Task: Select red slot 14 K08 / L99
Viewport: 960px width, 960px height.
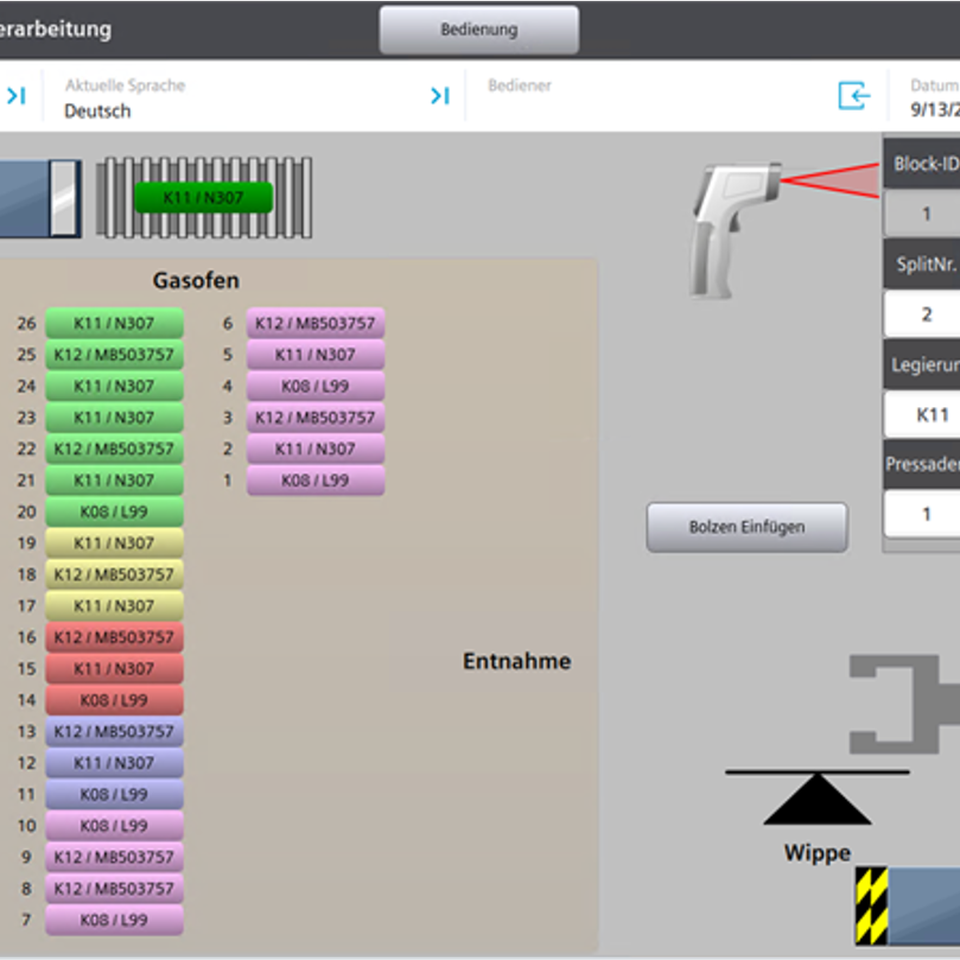Action: pos(114,700)
